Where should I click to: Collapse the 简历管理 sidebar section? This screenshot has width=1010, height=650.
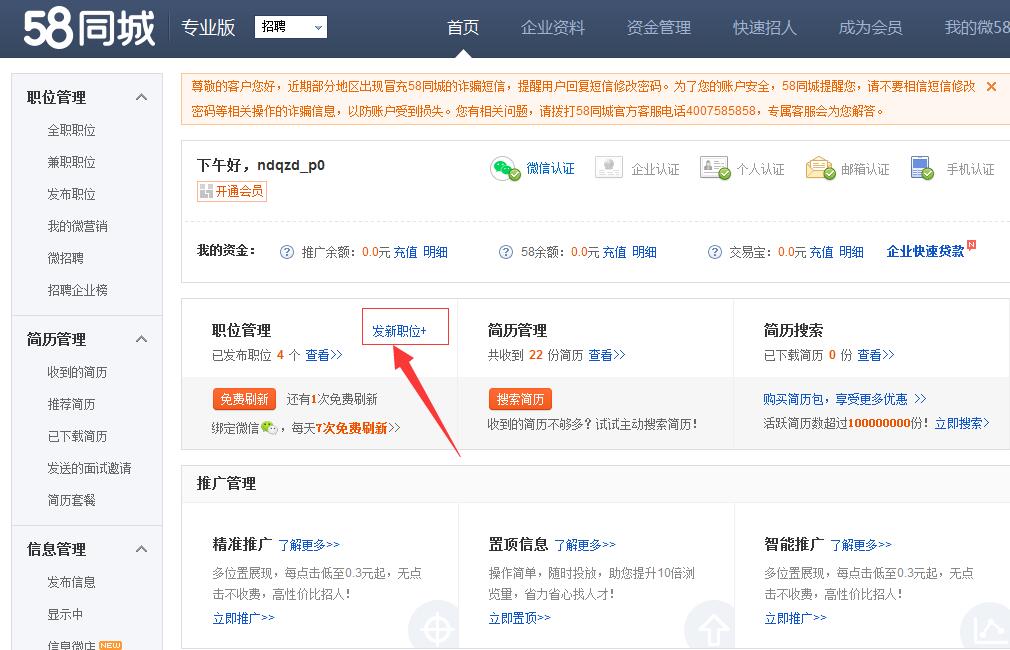pyautogui.click(x=142, y=339)
